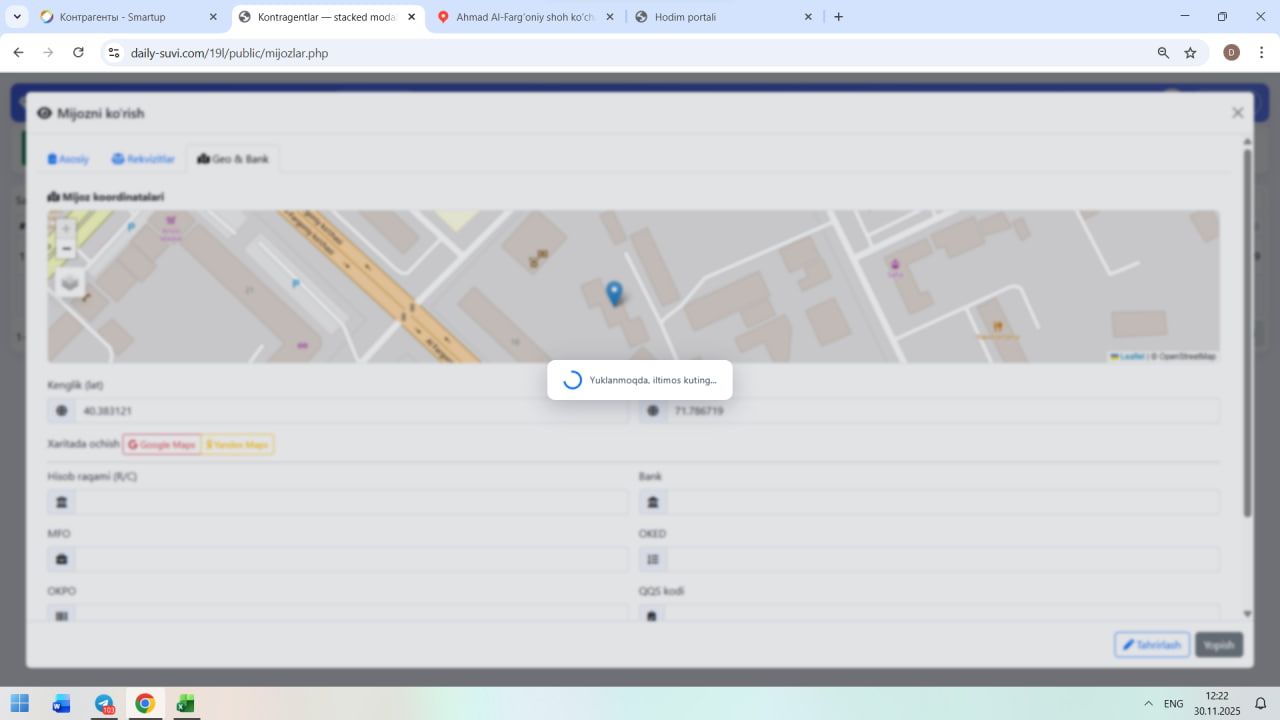The image size is (1280, 720).
Task: Click the modal scrollbar down arrow
Action: [1247, 614]
